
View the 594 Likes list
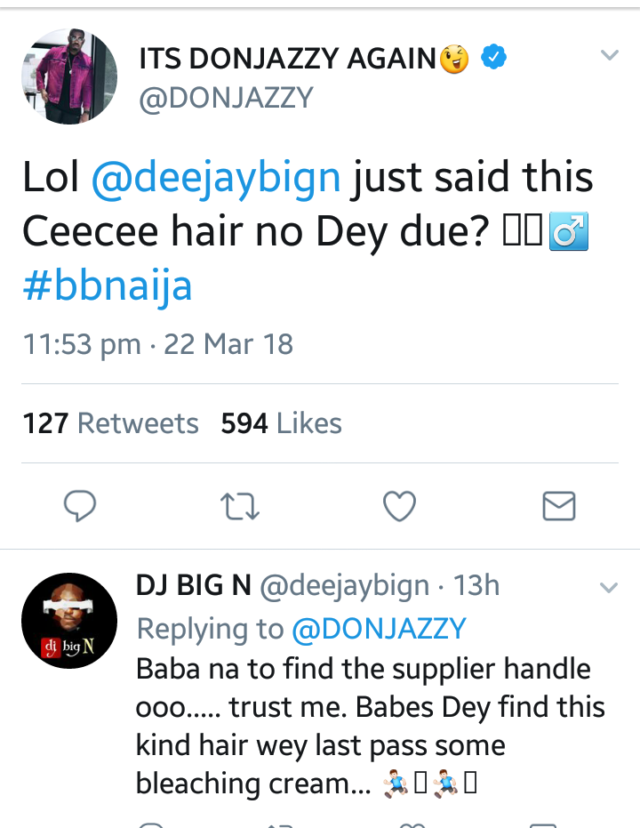(281, 423)
